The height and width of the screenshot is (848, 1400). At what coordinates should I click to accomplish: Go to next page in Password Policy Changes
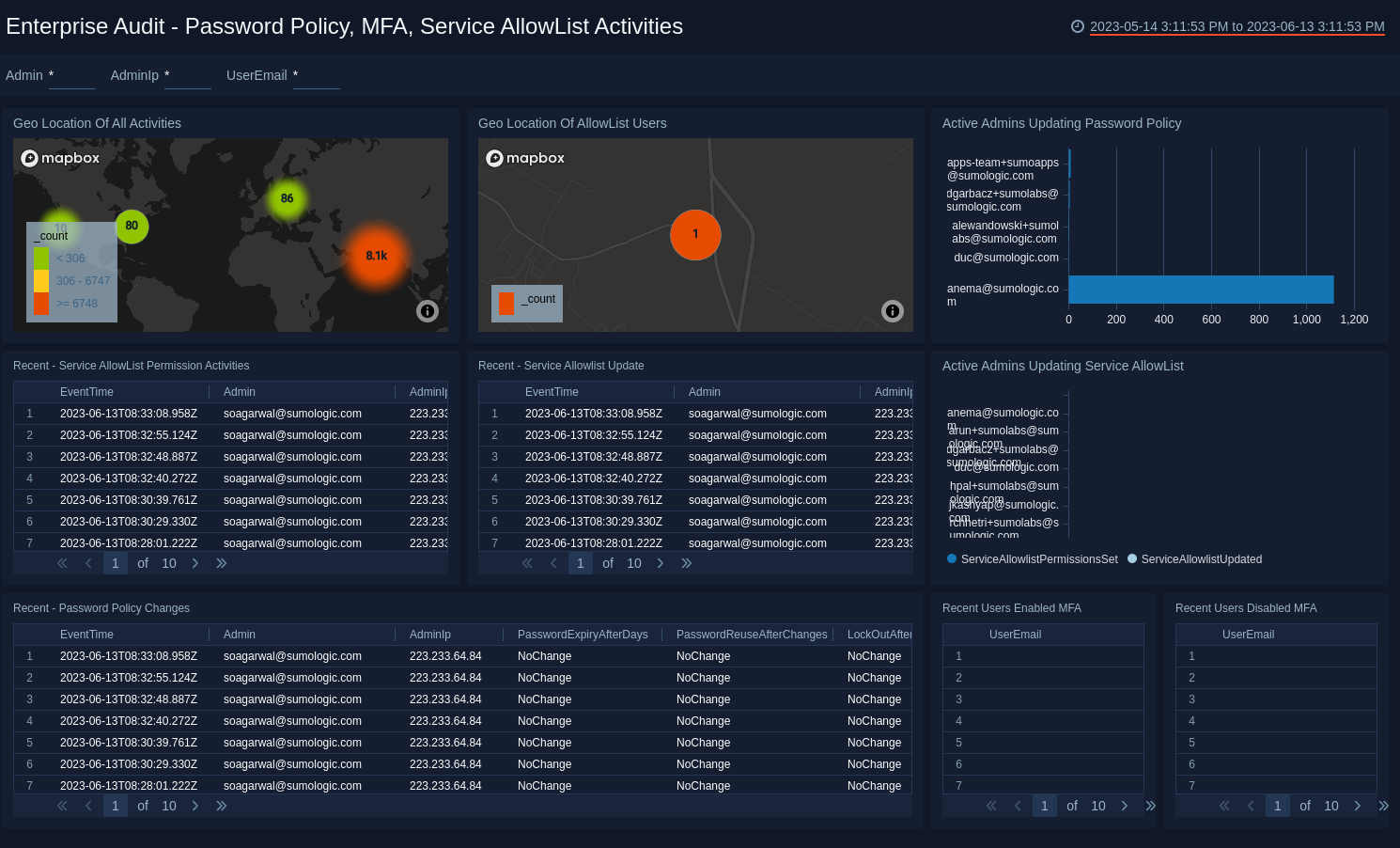(x=195, y=806)
